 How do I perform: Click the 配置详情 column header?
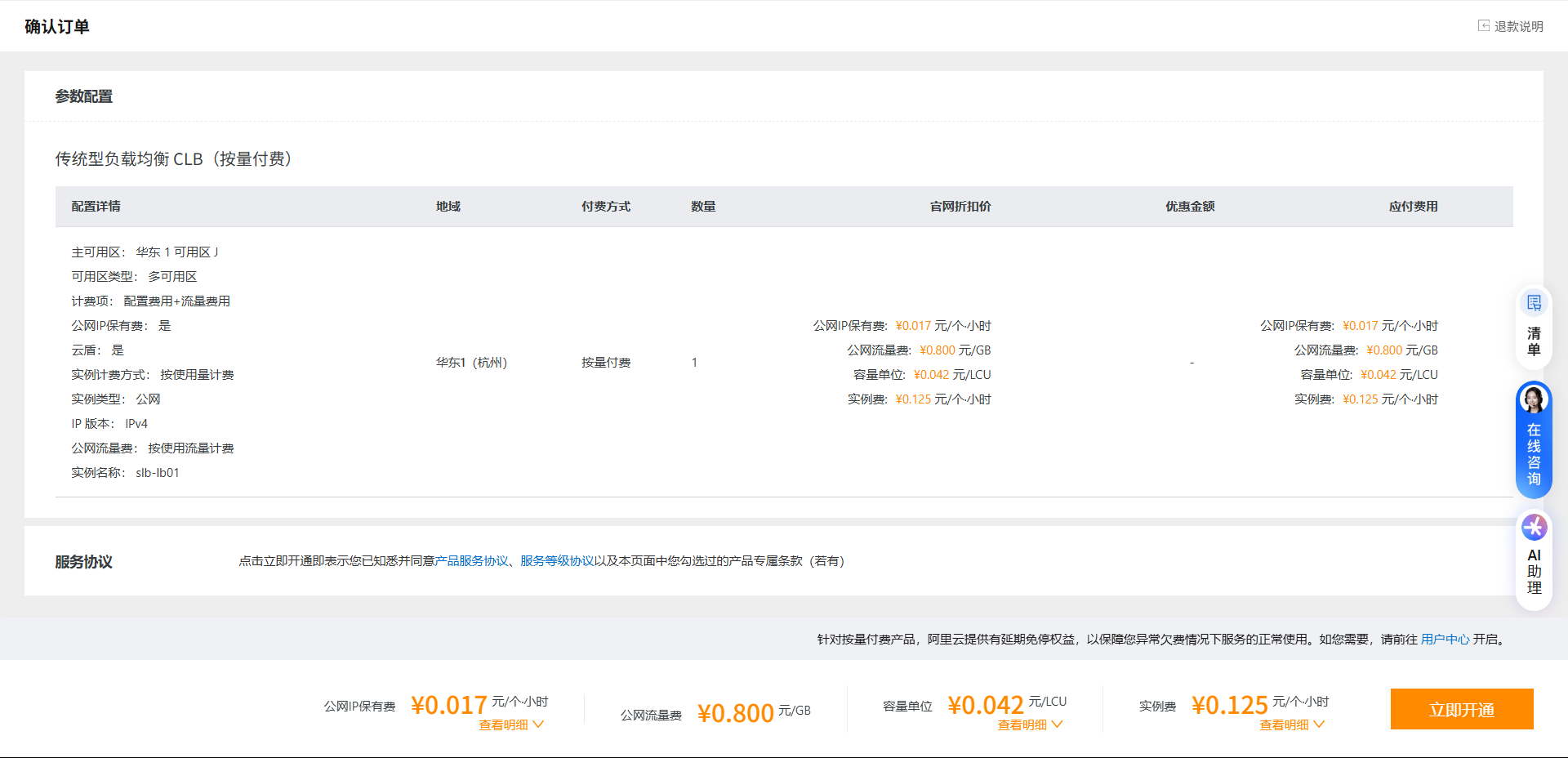[96, 207]
